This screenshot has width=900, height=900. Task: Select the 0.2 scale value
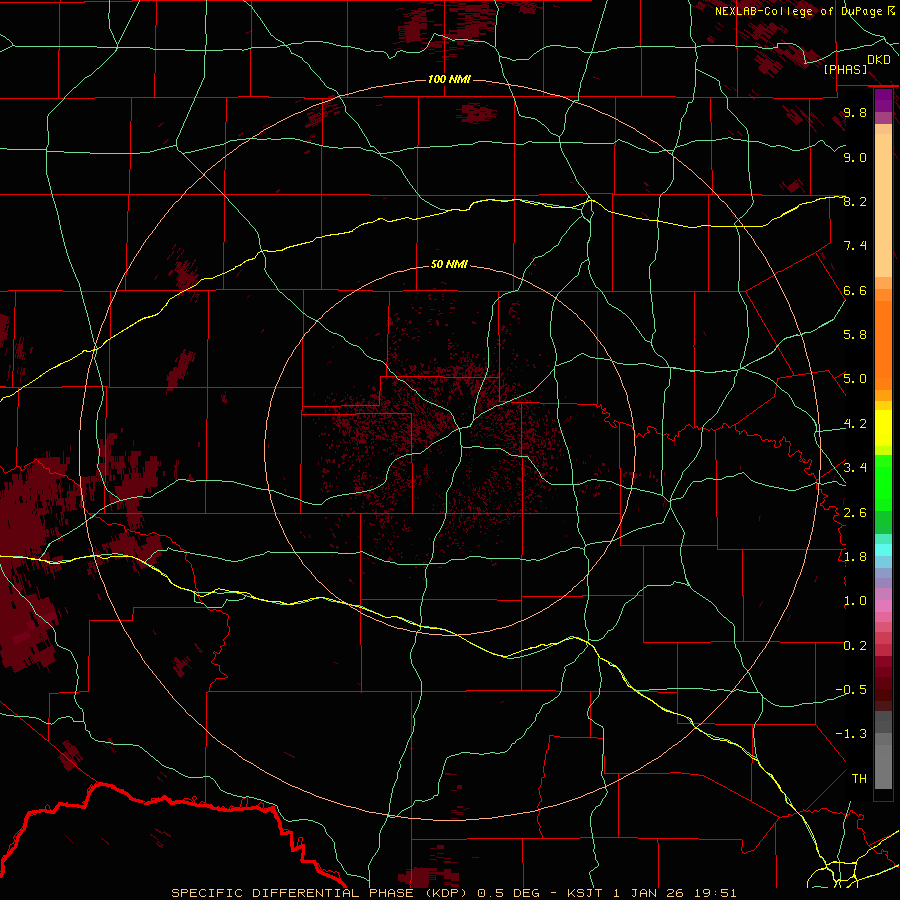coord(855,646)
